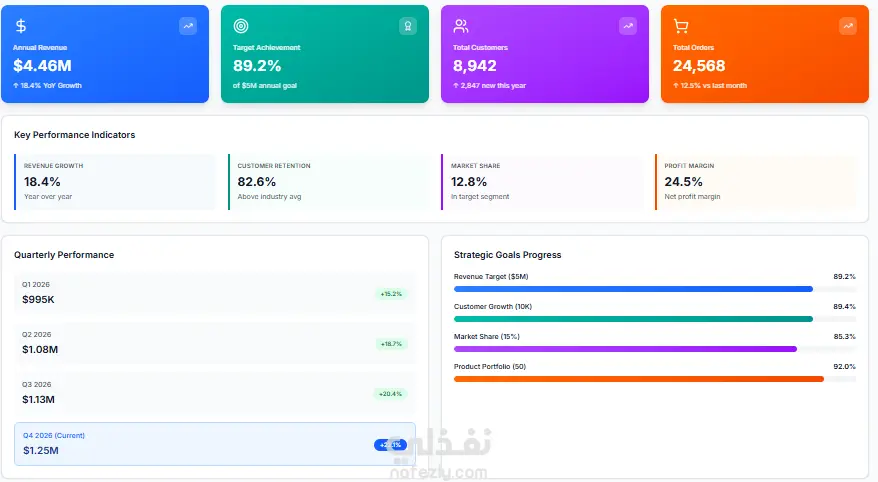The image size is (878, 482).
Task: Click the 'of $5M annual goal' text
Action: pyautogui.click(x=265, y=86)
